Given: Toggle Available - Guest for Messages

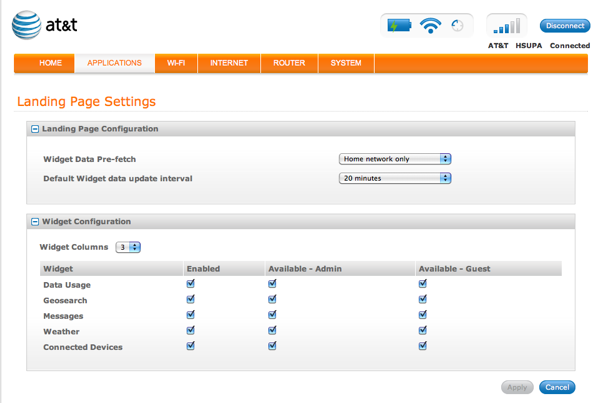Looking at the screenshot, I should (422, 315).
